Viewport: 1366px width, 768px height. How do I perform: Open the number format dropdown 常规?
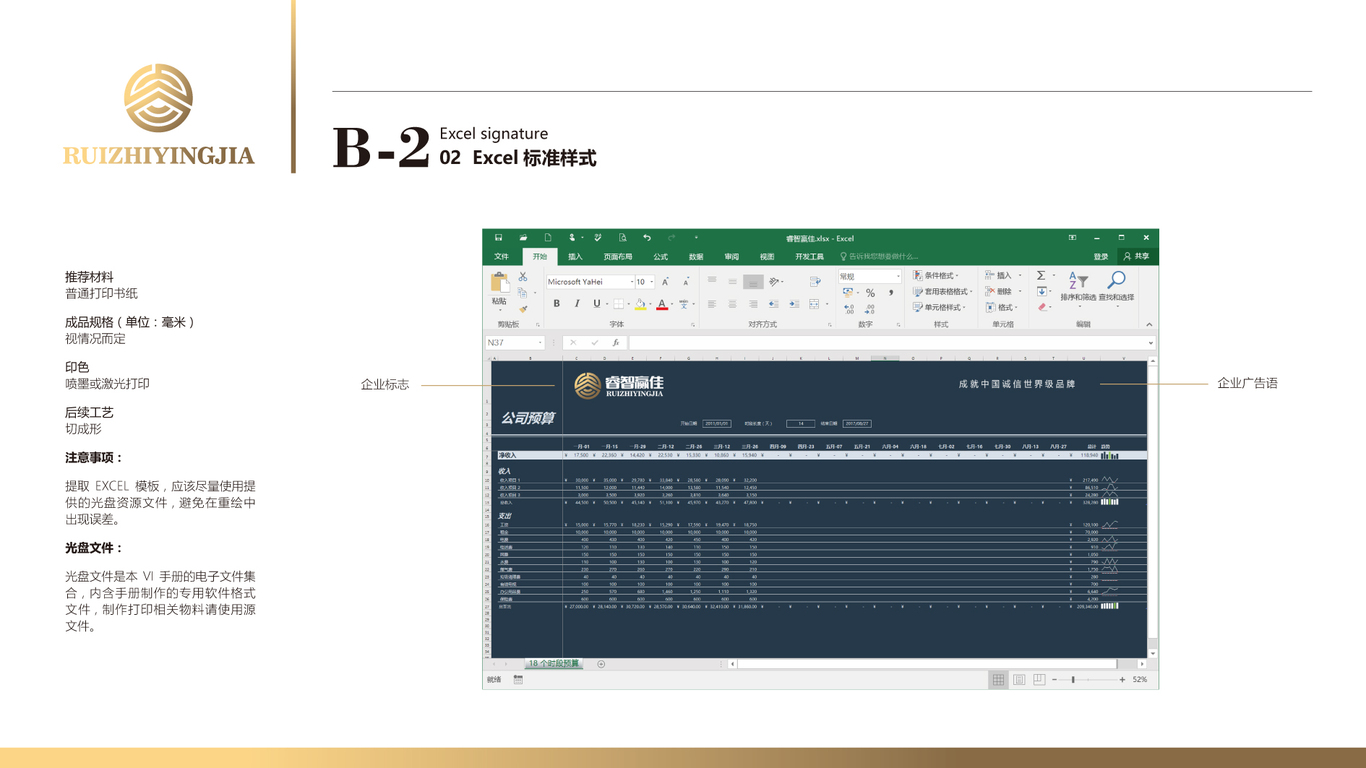898,276
